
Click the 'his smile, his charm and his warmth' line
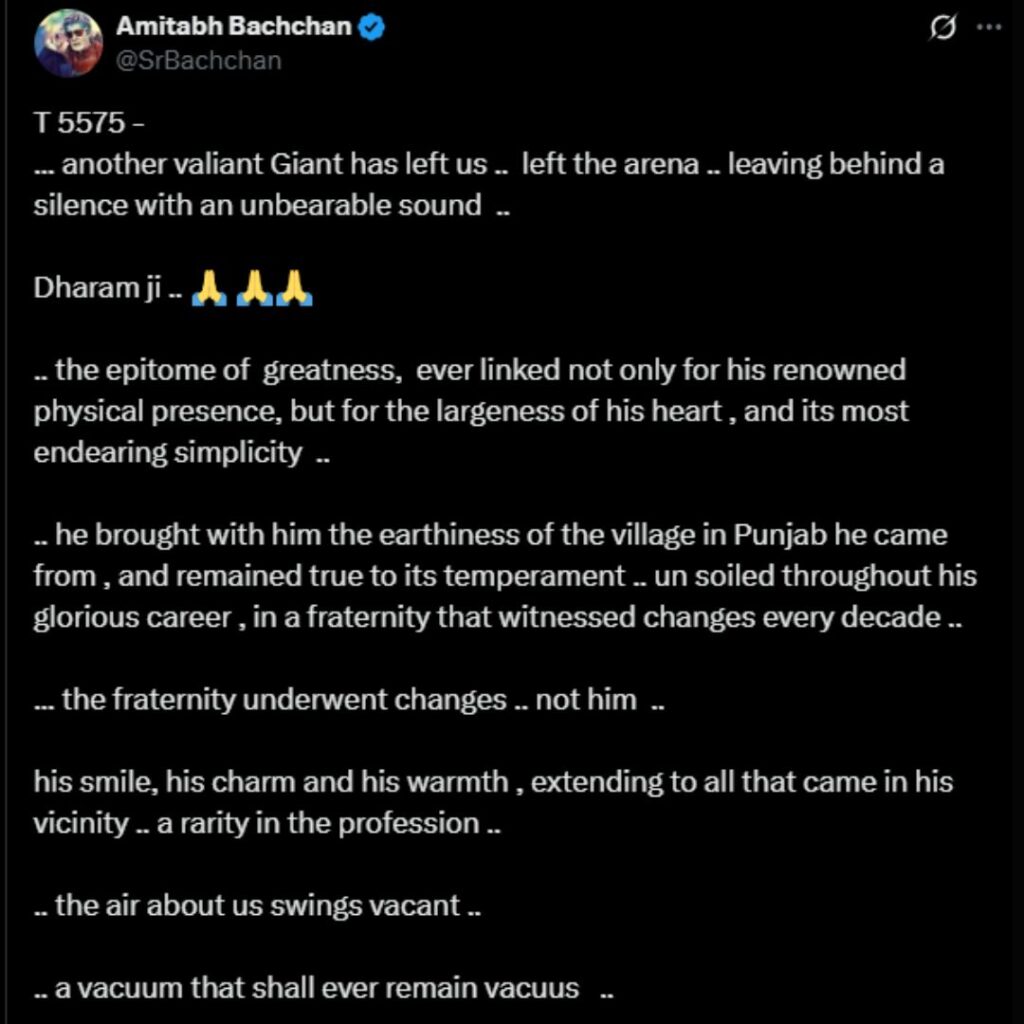click(492, 781)
